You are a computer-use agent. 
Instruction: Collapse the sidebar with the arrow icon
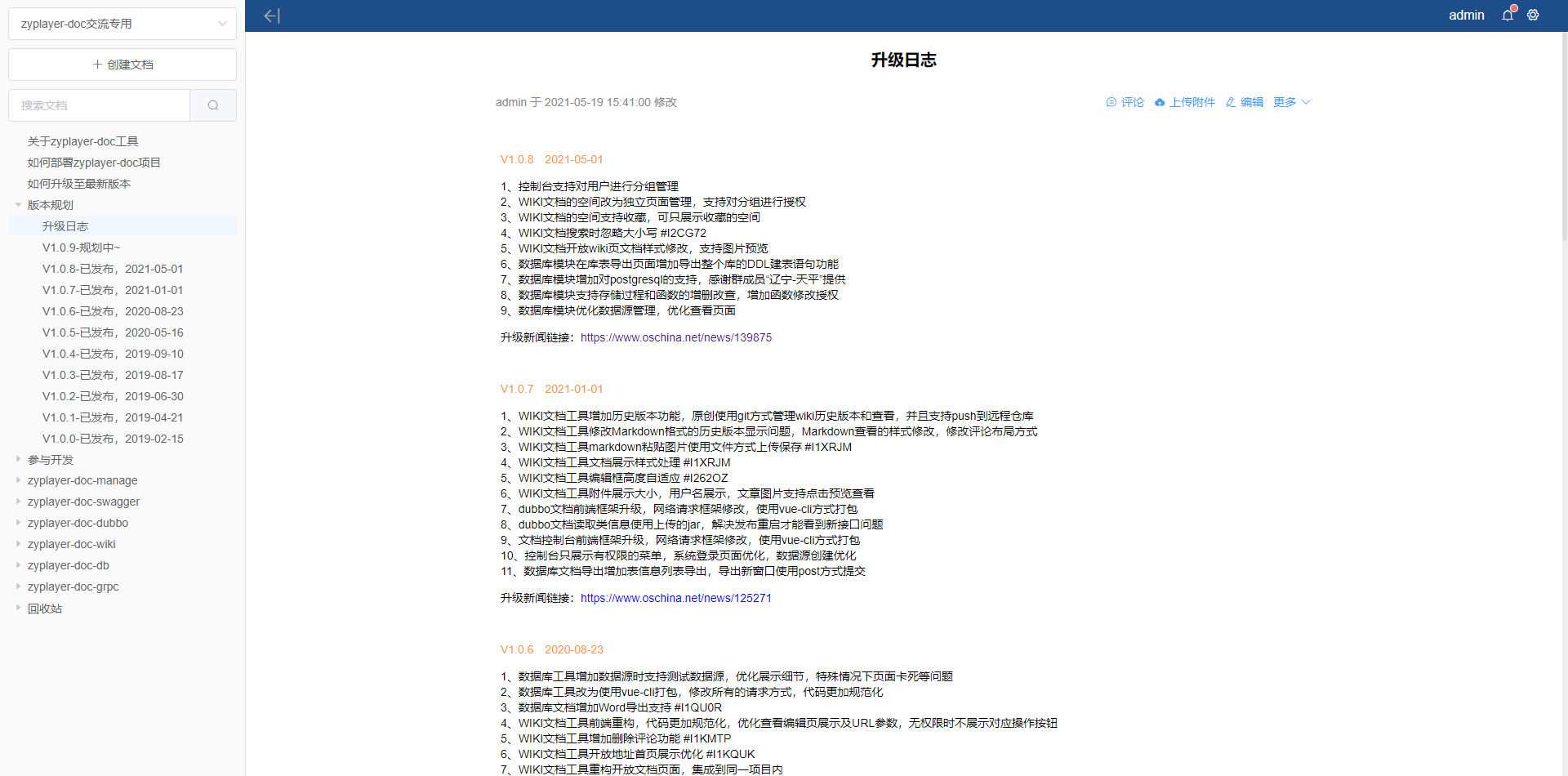pyautogui.click(x=272, y=16)
